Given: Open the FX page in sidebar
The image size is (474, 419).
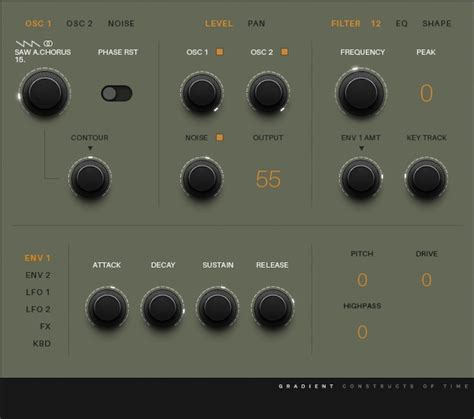Looking at the screenshot, I should (x=45, y=326).
